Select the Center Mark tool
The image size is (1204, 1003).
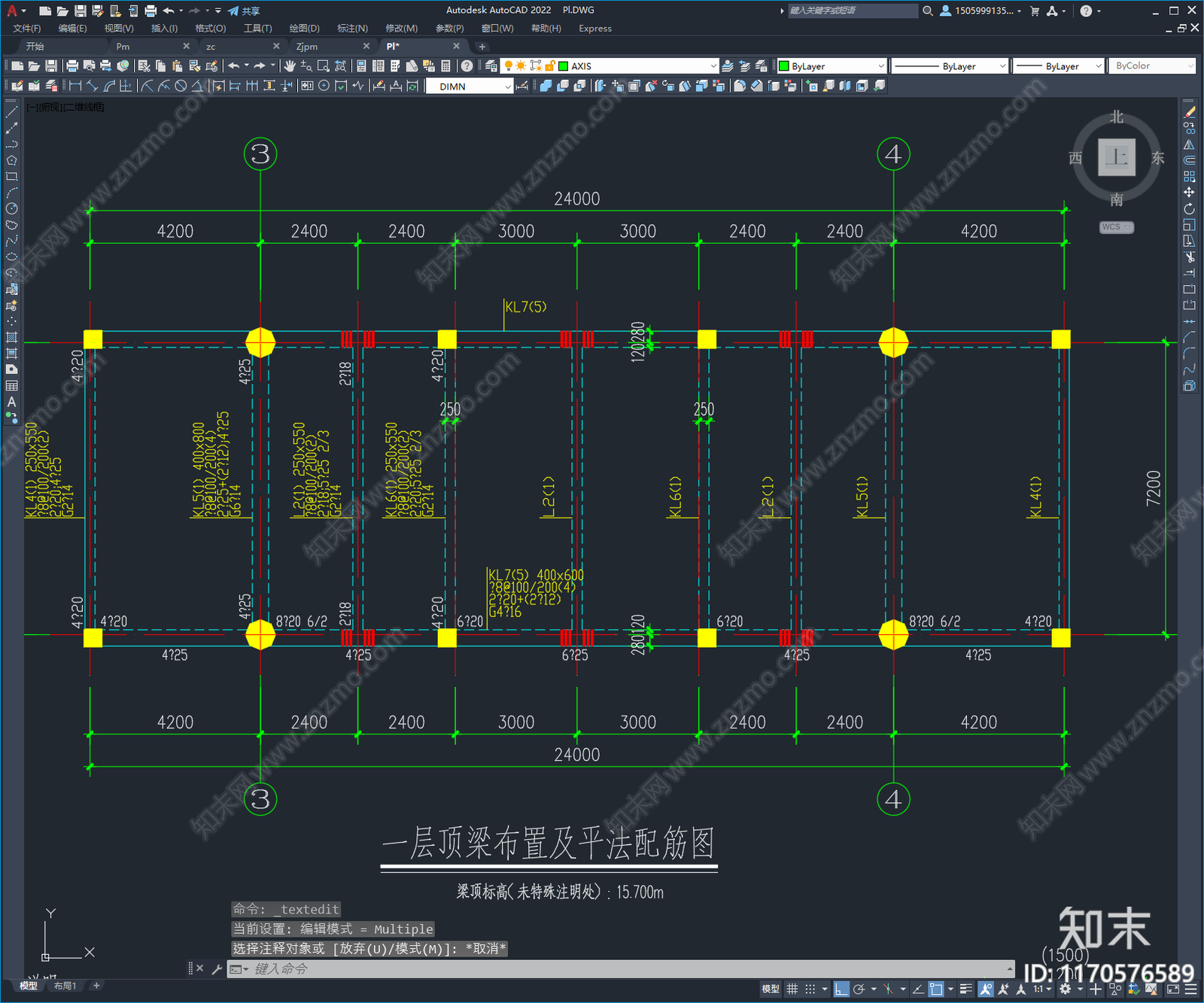click(x=324, y=86)
